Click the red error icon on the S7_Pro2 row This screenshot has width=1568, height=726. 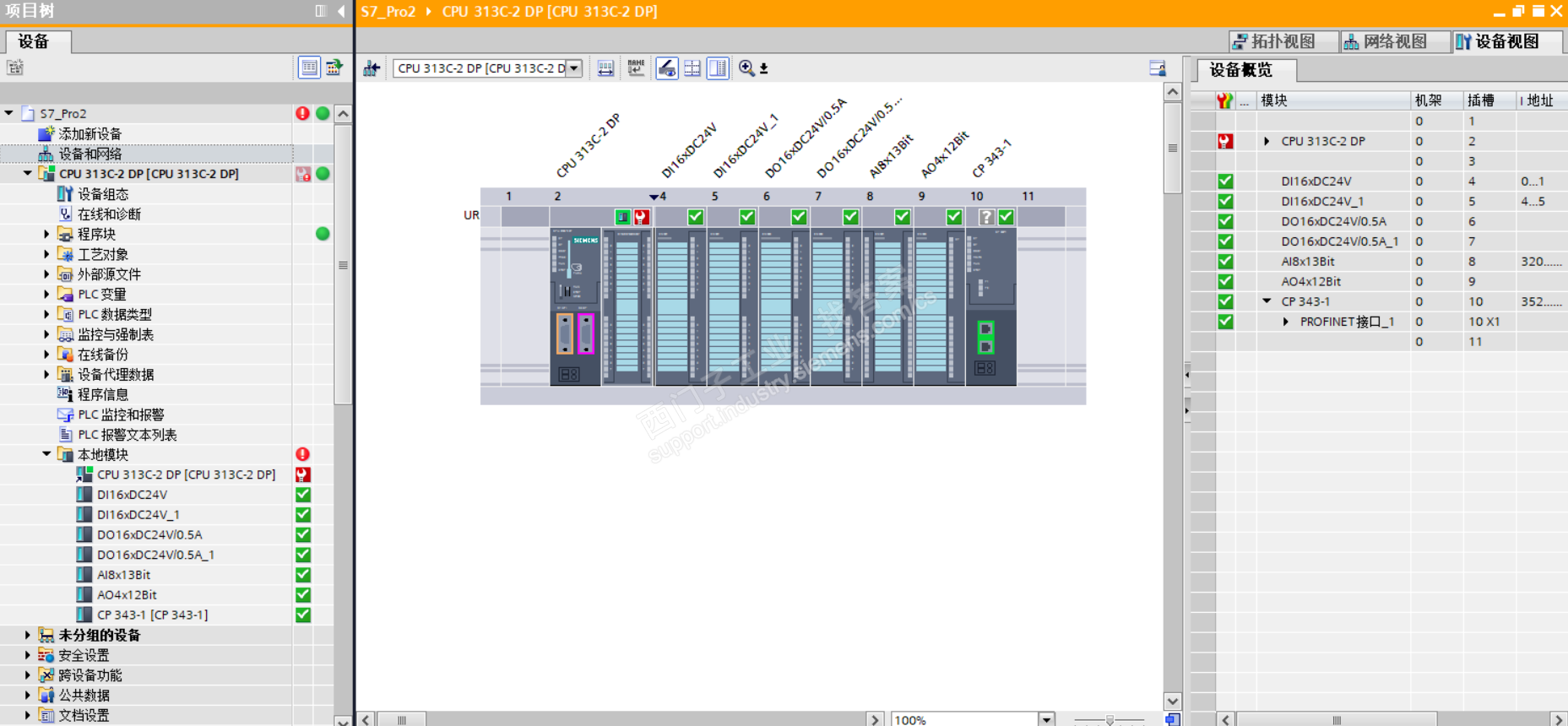pyautogui.click(x=302, y=113)
